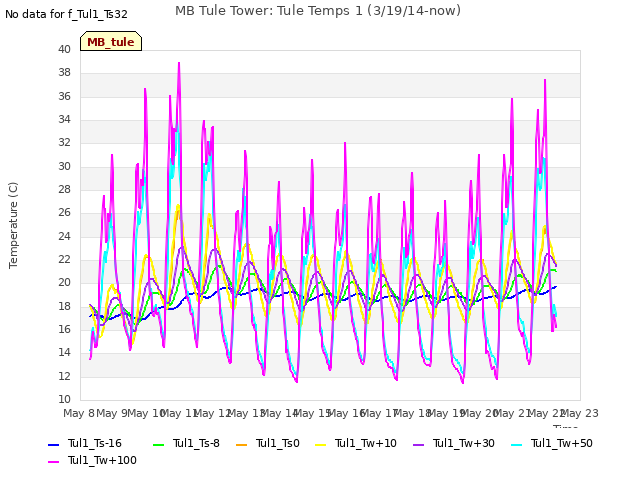Click the purple Tul1_Tw+30 legend swatch

pos(419,444)
